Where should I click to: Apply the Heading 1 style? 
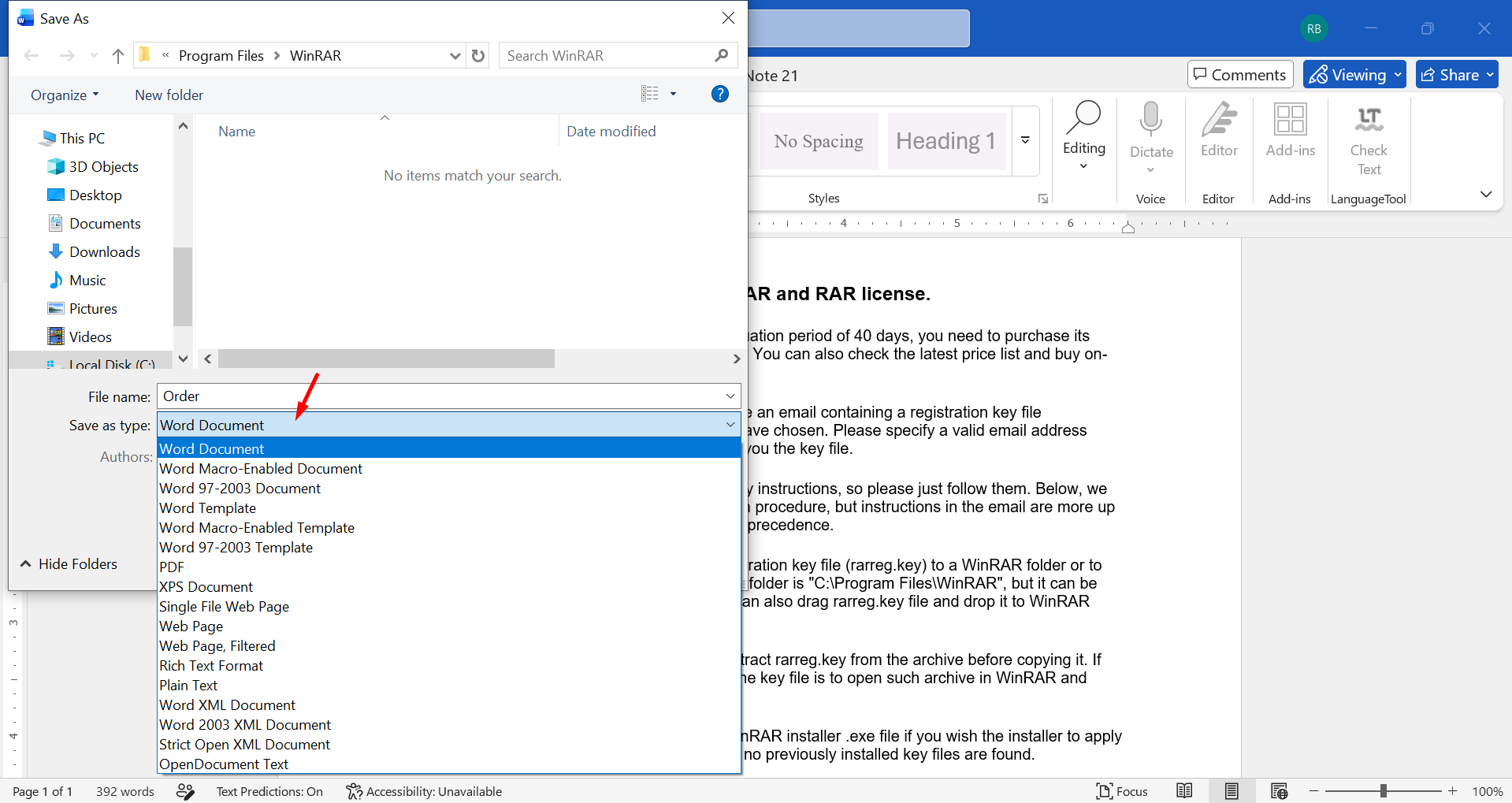[946, 141]
